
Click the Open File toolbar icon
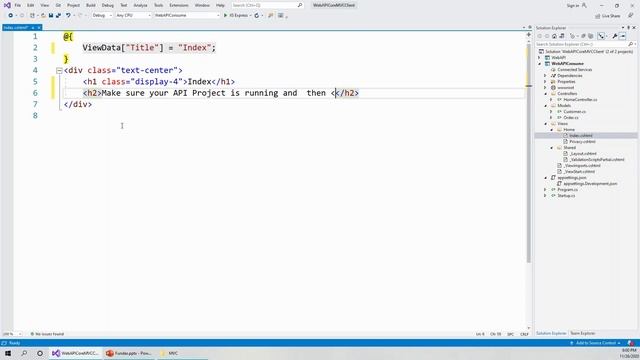tap(43, 15)
